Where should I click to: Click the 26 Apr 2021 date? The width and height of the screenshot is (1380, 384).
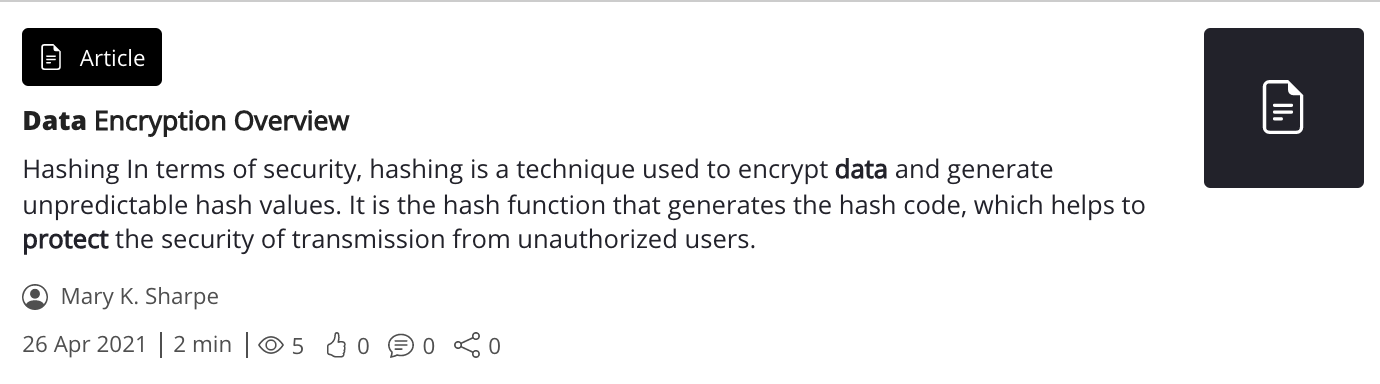point(85,345)
